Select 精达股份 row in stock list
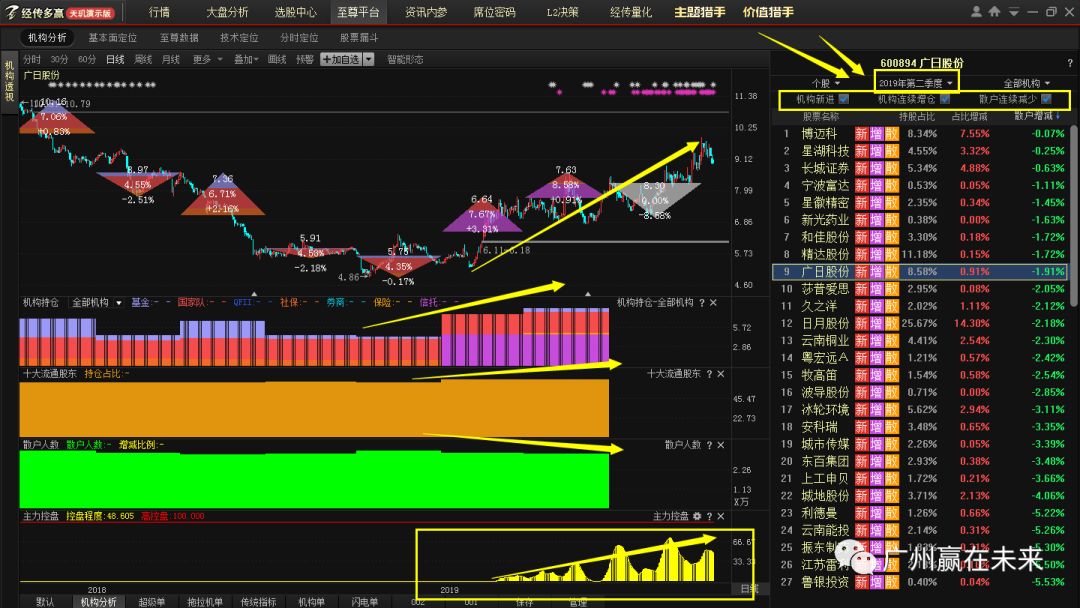Viewport: 1080px width, 608px height. 921,255
